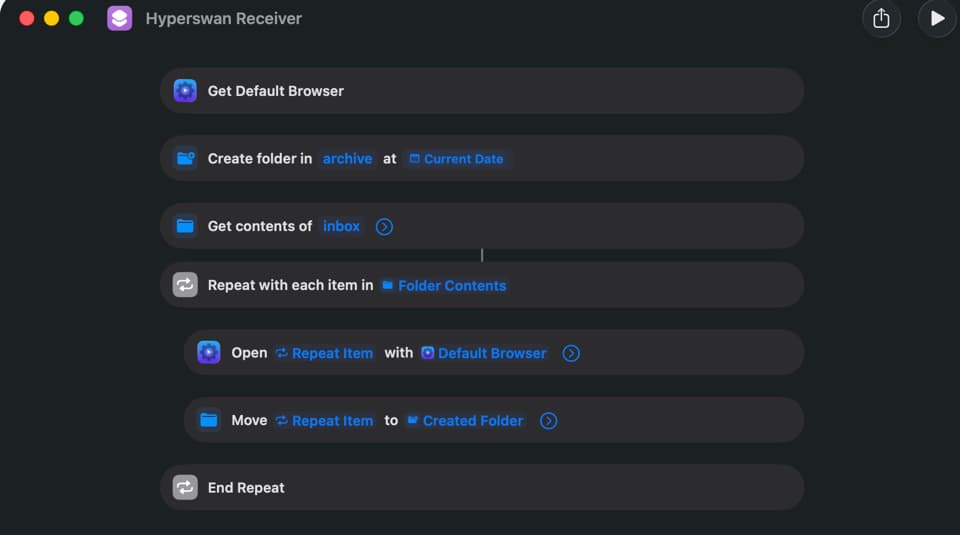This screenshot has height=535, width=960.
Task: Click the End Repeat loop icon
Action: coord(185,487)
